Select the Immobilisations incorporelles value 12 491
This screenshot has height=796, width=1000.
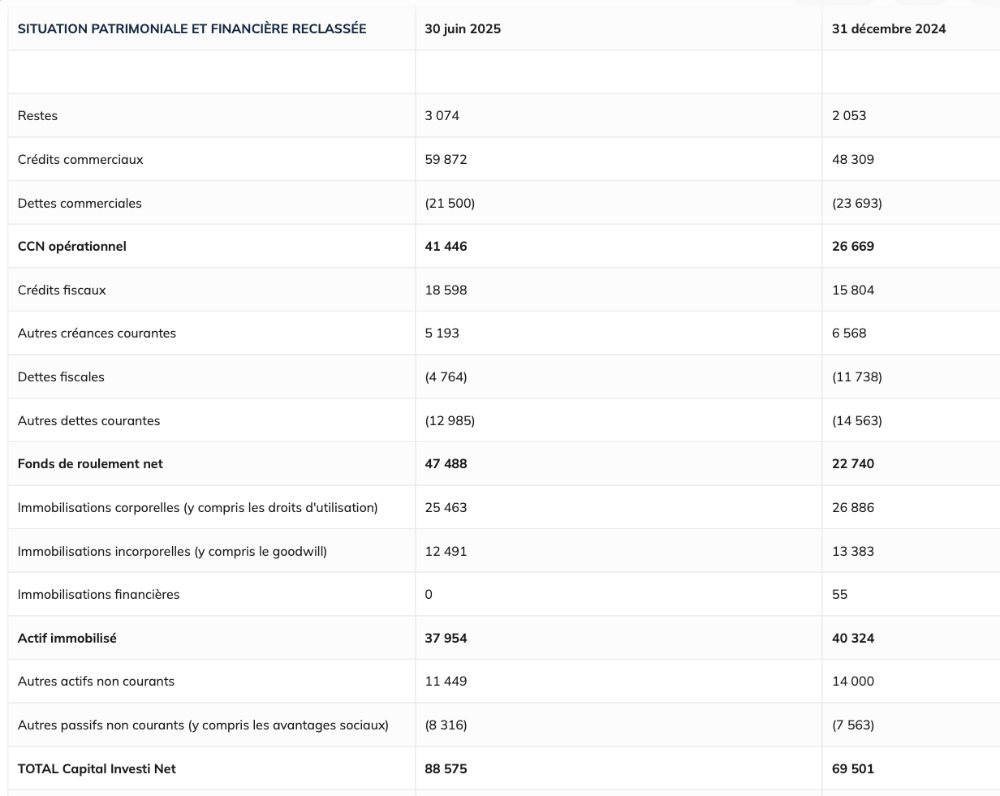point(446,551)
